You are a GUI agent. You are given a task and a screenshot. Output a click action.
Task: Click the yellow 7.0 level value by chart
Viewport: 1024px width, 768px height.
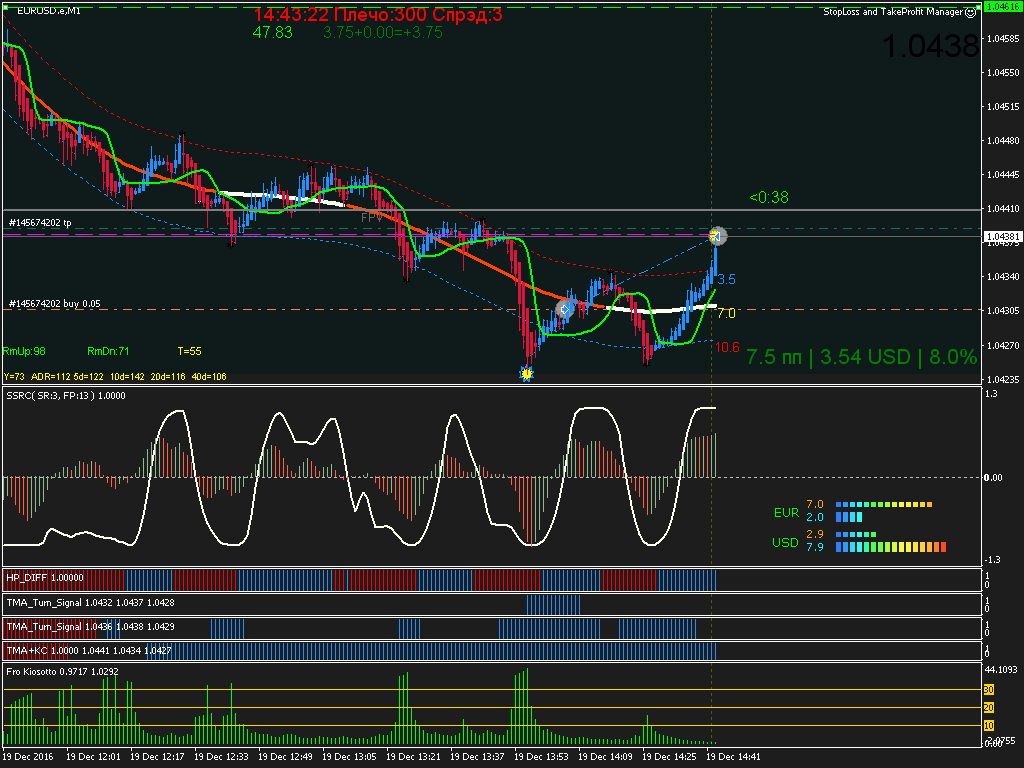coord(726,313)
